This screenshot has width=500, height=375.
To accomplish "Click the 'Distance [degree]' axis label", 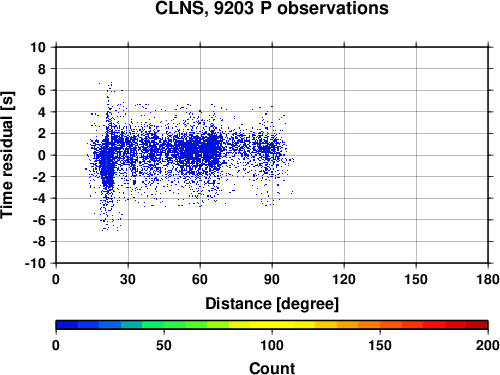I will (272, 304).
